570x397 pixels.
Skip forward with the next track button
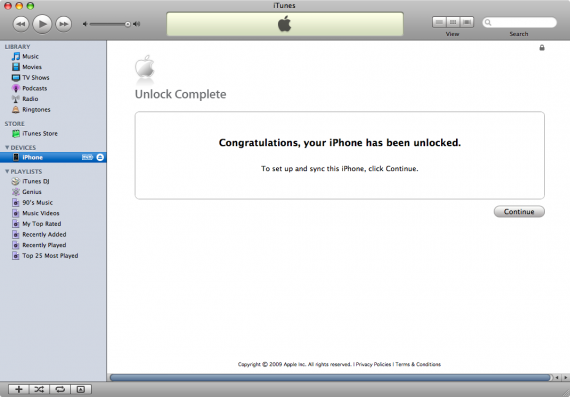(x=64, y=24)
